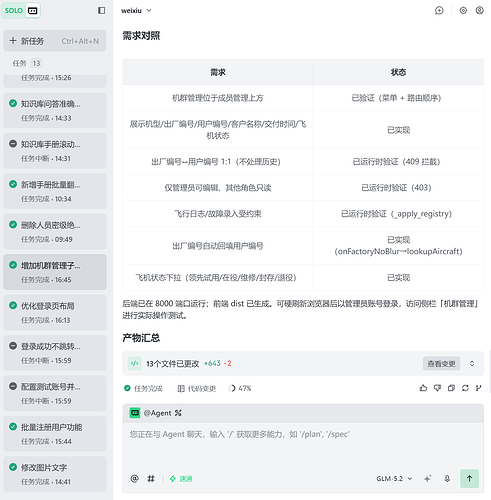Screen dimensions: 491x500
Task: Click the code file icon beside 13个文件已更改
Action: pos(135,363)
